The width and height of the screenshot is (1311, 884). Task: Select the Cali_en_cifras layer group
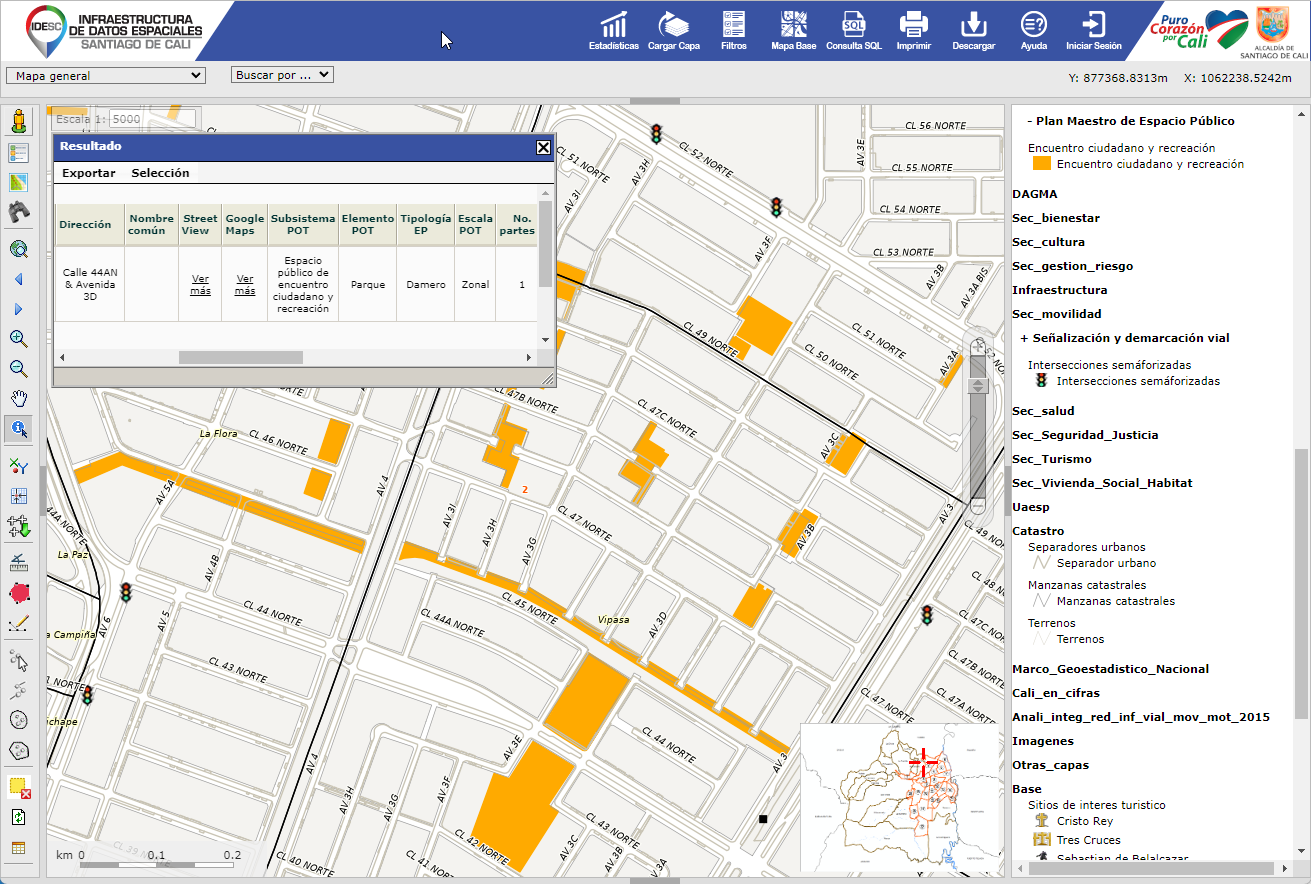pyautogui.click(x=1055, y=693)
